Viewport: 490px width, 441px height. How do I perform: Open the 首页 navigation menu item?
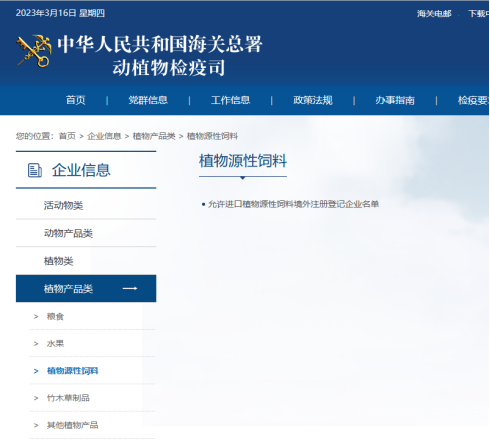coord(76,100)
